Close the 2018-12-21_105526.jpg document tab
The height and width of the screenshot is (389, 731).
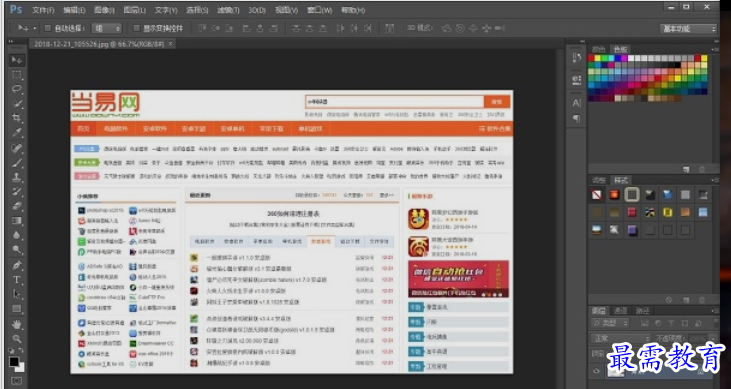(x=171, y=43)
